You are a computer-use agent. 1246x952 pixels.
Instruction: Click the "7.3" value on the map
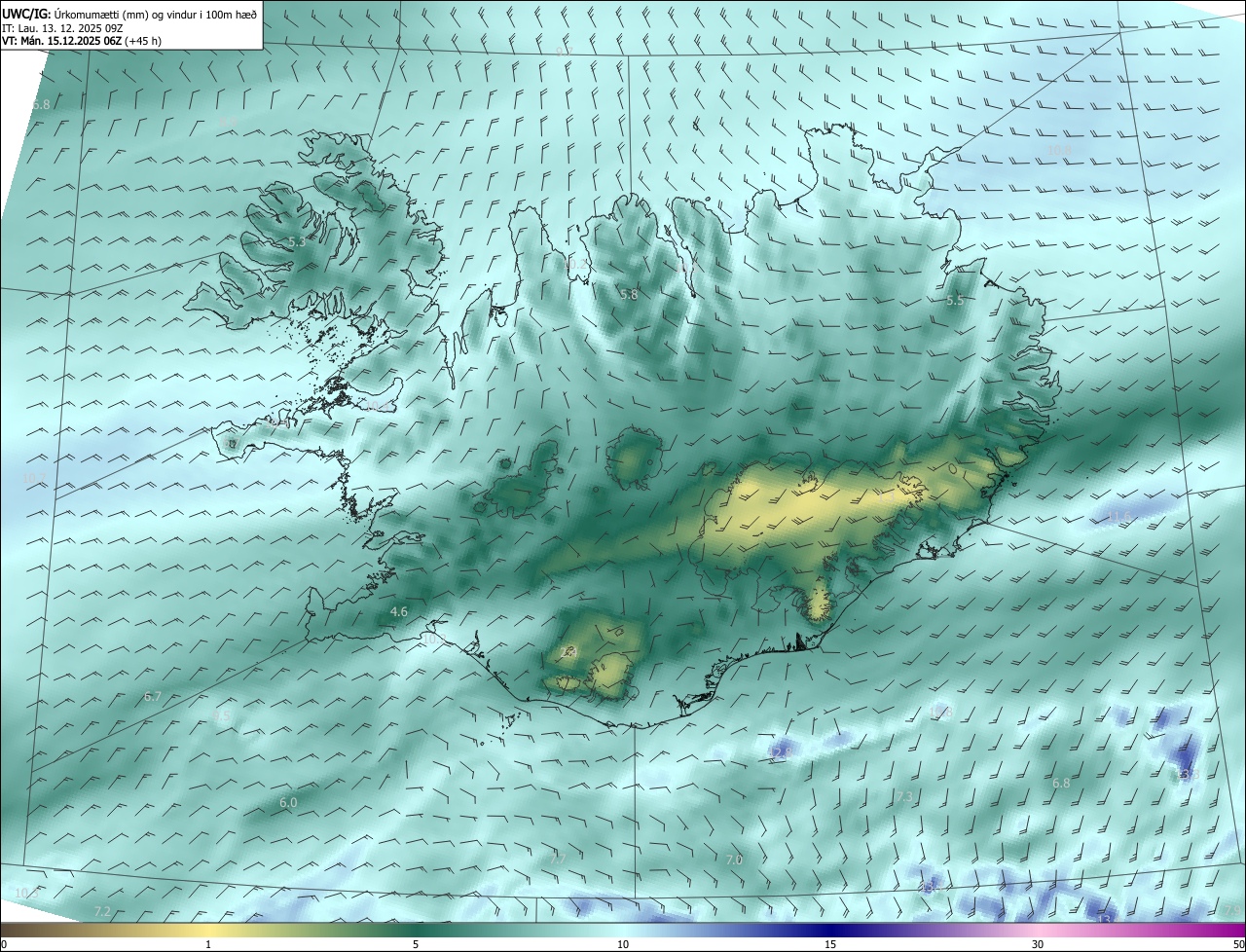pyautogui.click(x=904, y=797)
